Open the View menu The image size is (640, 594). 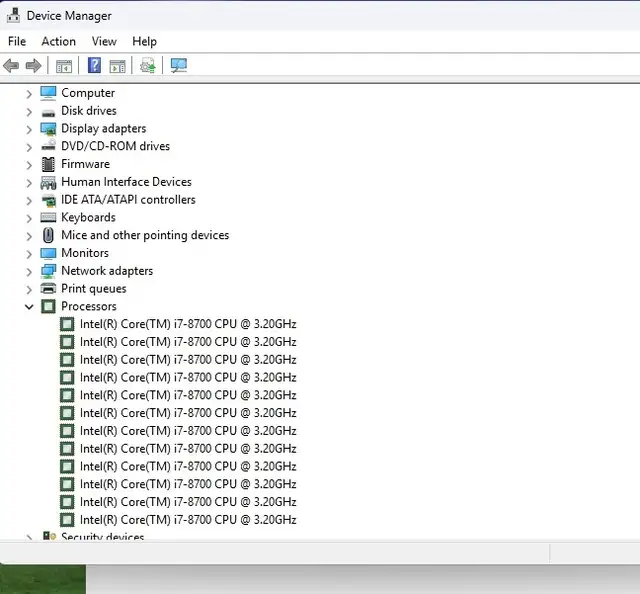click(104, 41)
